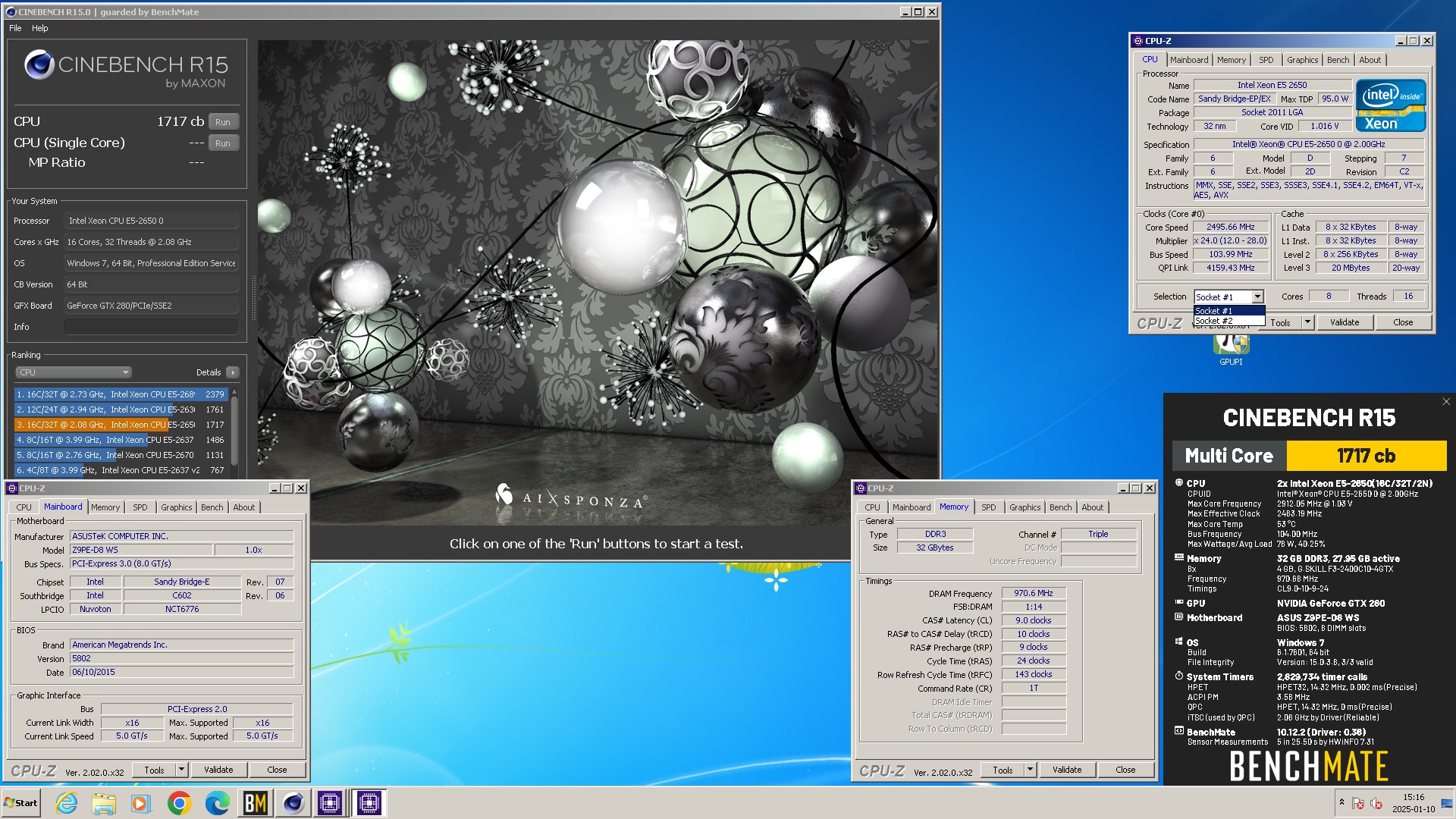Launch Windows Media Player from taskbar
The width and height of the screenshot is (1456, 819).
click(x=141, y=803)
